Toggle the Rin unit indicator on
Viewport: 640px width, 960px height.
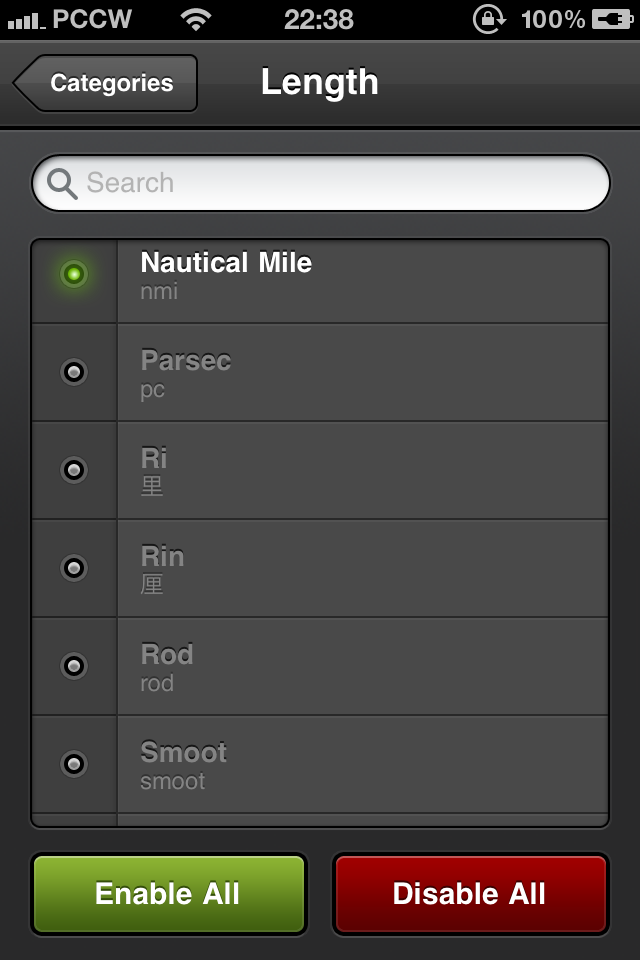74,568
